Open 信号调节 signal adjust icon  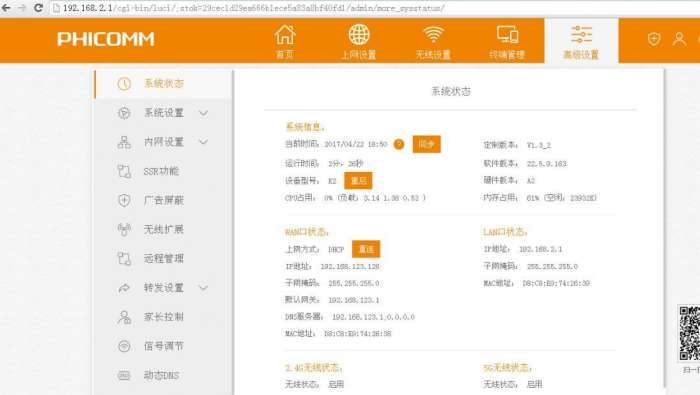point(124,346)
